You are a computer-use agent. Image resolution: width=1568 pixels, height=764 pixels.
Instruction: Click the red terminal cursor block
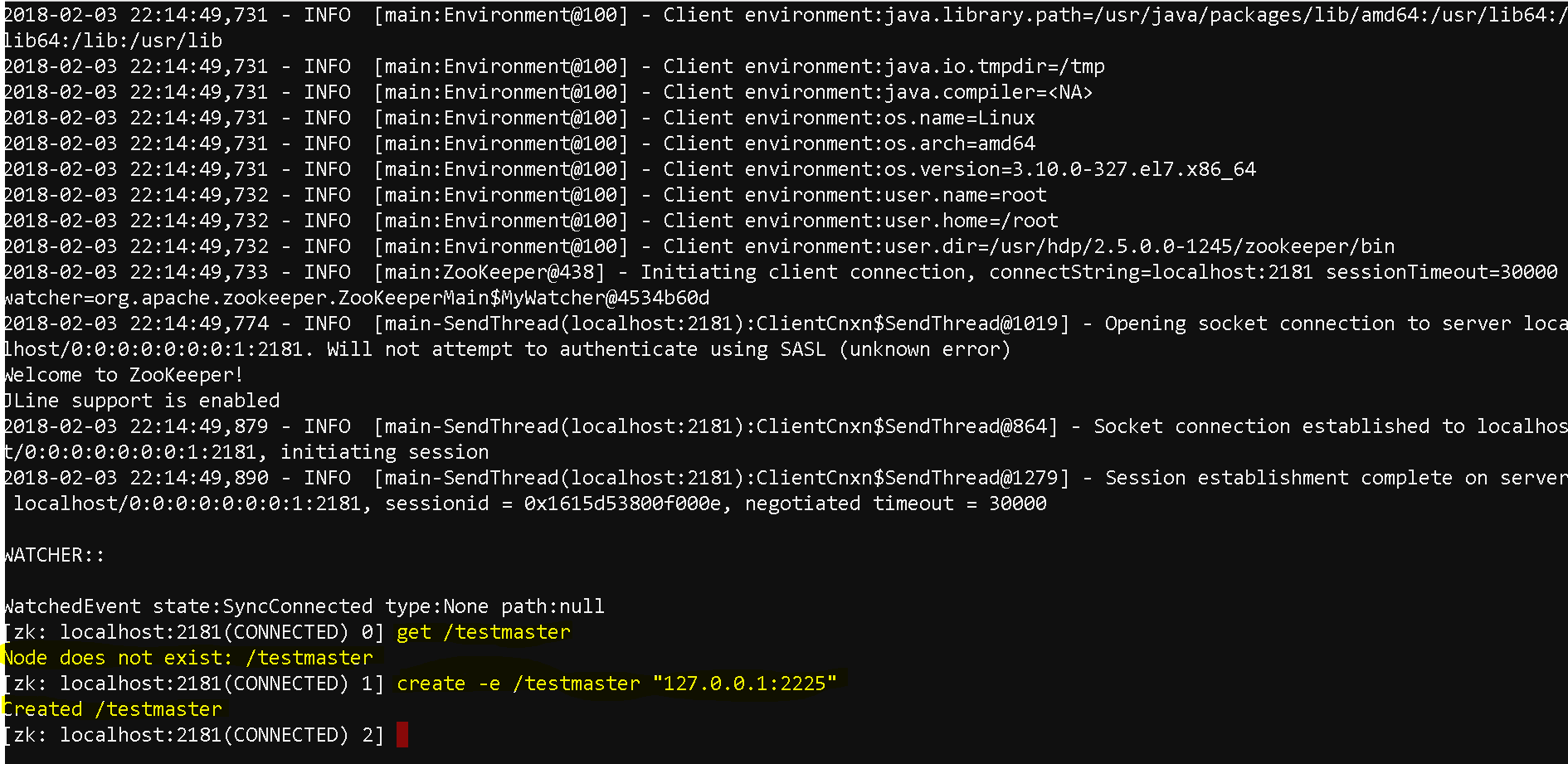(x=402, y=734)
